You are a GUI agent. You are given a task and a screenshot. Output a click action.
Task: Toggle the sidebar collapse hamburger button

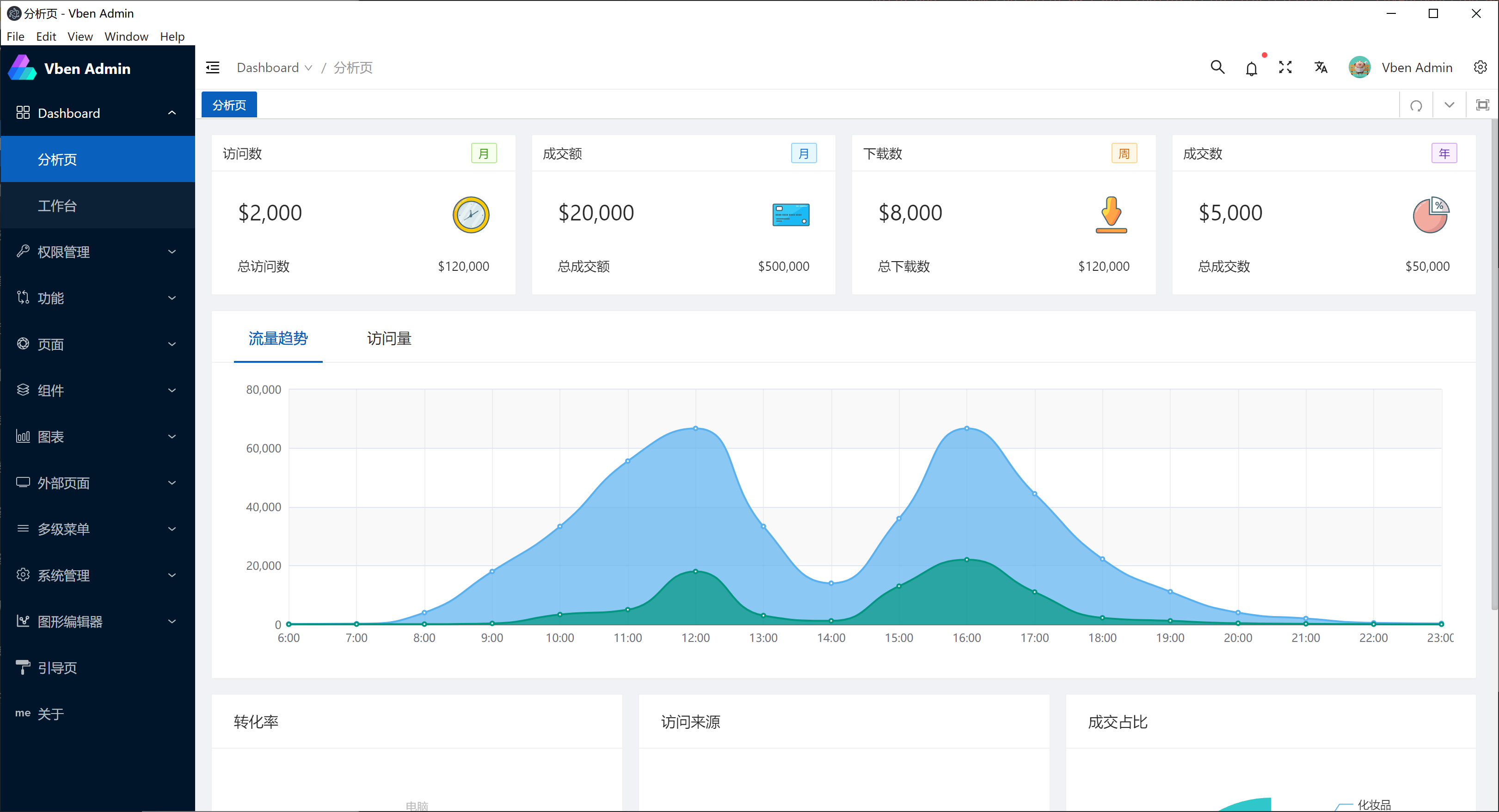pyautogui.click(x=213, y=67)
